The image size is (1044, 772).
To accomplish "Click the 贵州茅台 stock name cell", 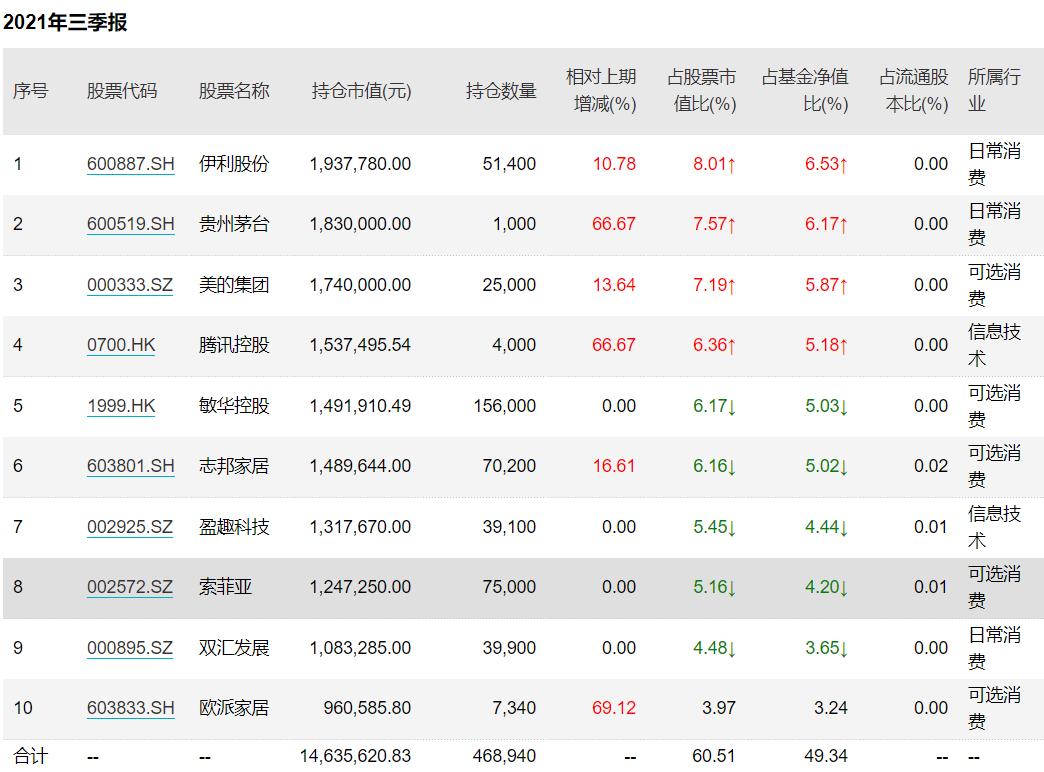I will point(234,224).
